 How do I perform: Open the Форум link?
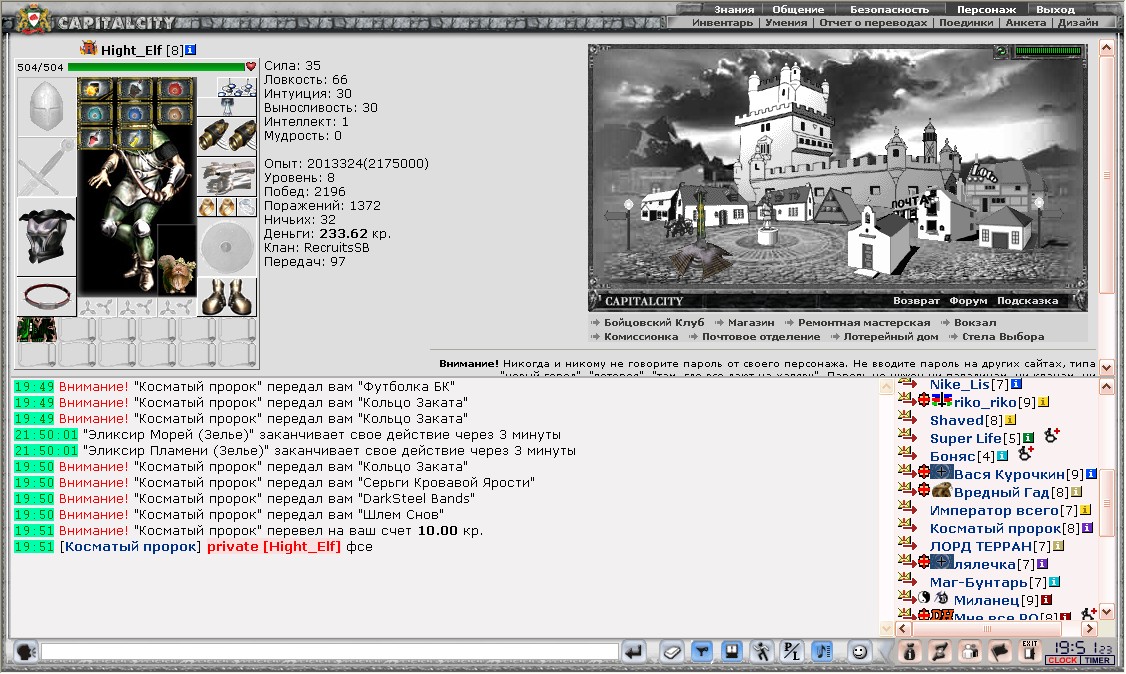pos(968,301)
